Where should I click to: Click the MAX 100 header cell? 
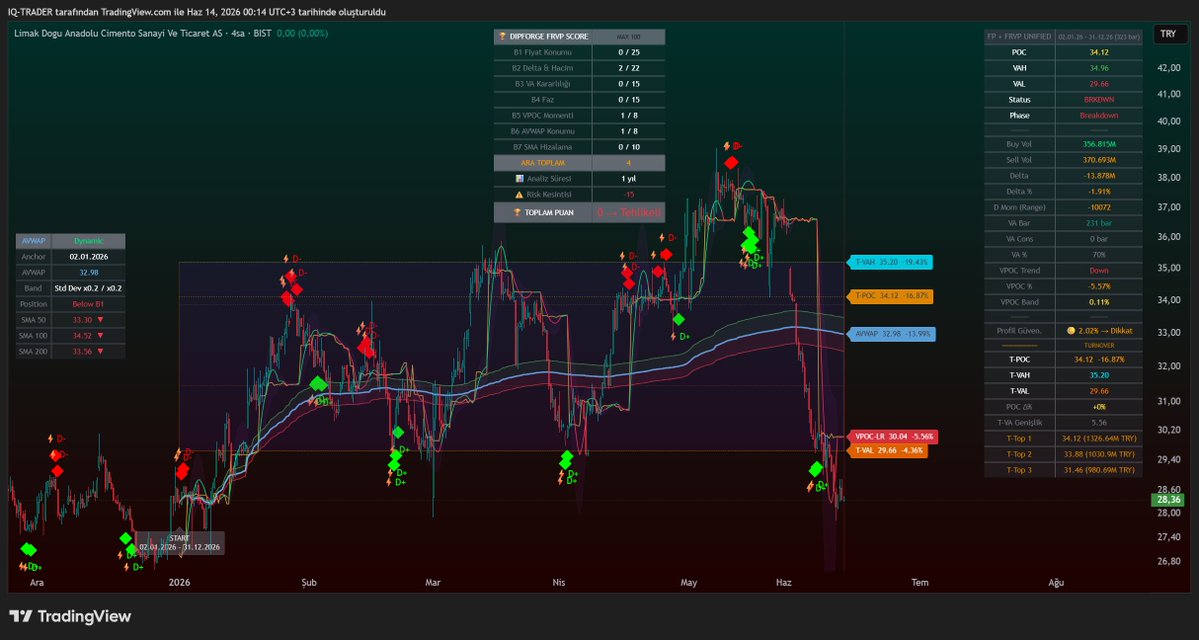point(628,36)
